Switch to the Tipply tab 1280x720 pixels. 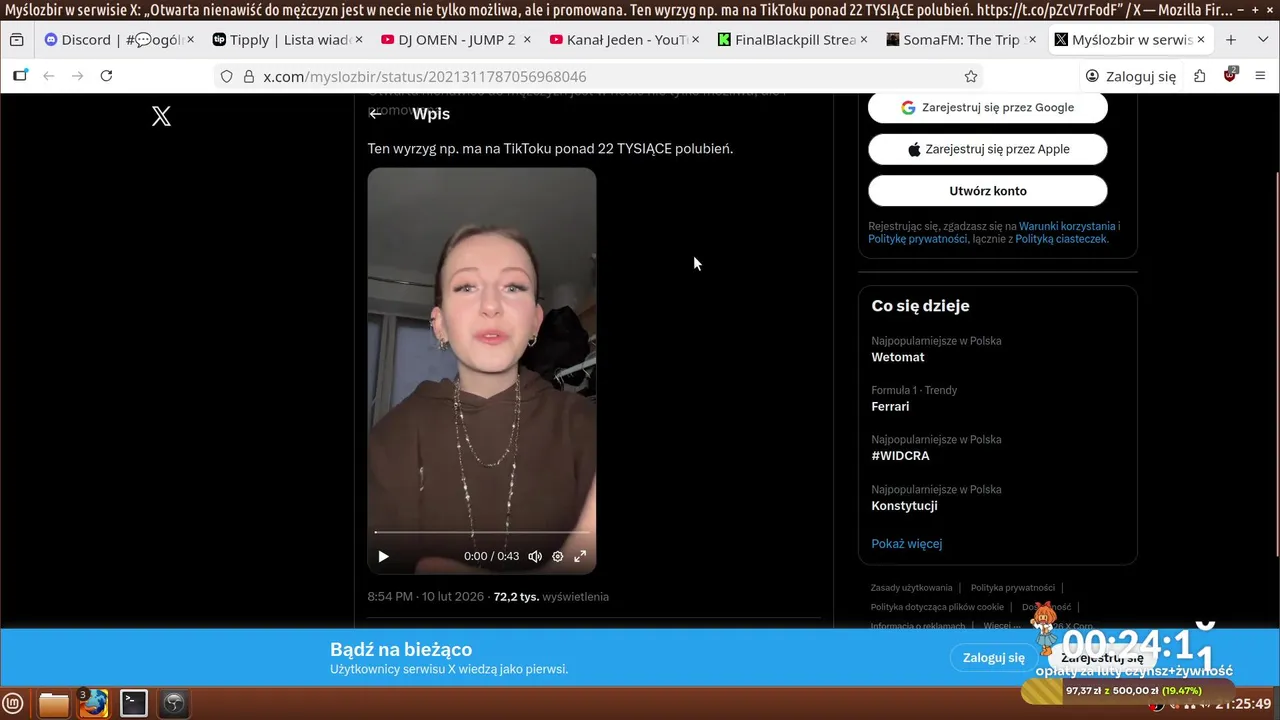click(287, 40)
